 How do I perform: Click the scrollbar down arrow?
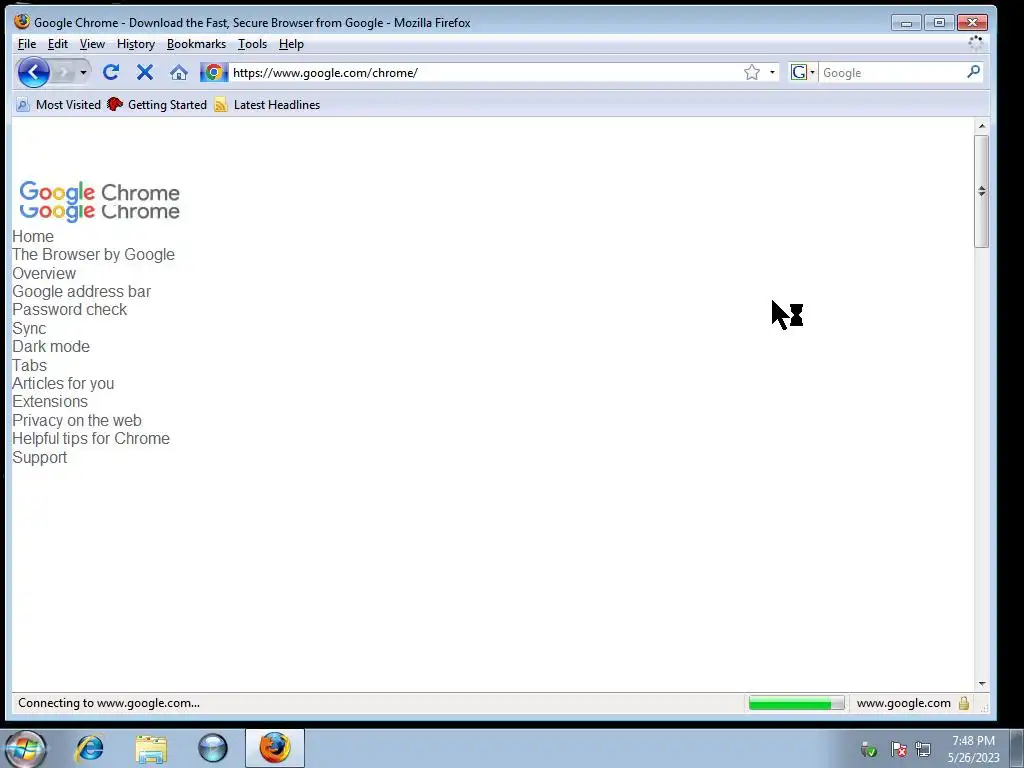(982, 684)
